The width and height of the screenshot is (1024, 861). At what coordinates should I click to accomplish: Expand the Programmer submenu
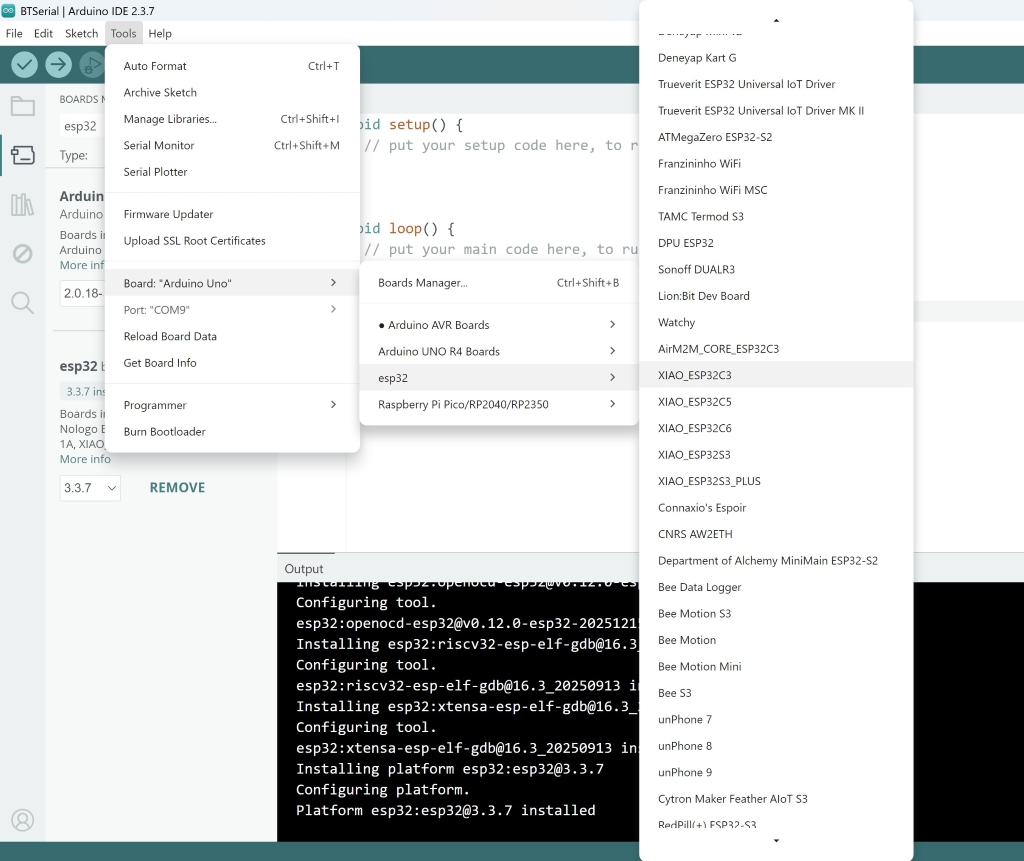232,405
